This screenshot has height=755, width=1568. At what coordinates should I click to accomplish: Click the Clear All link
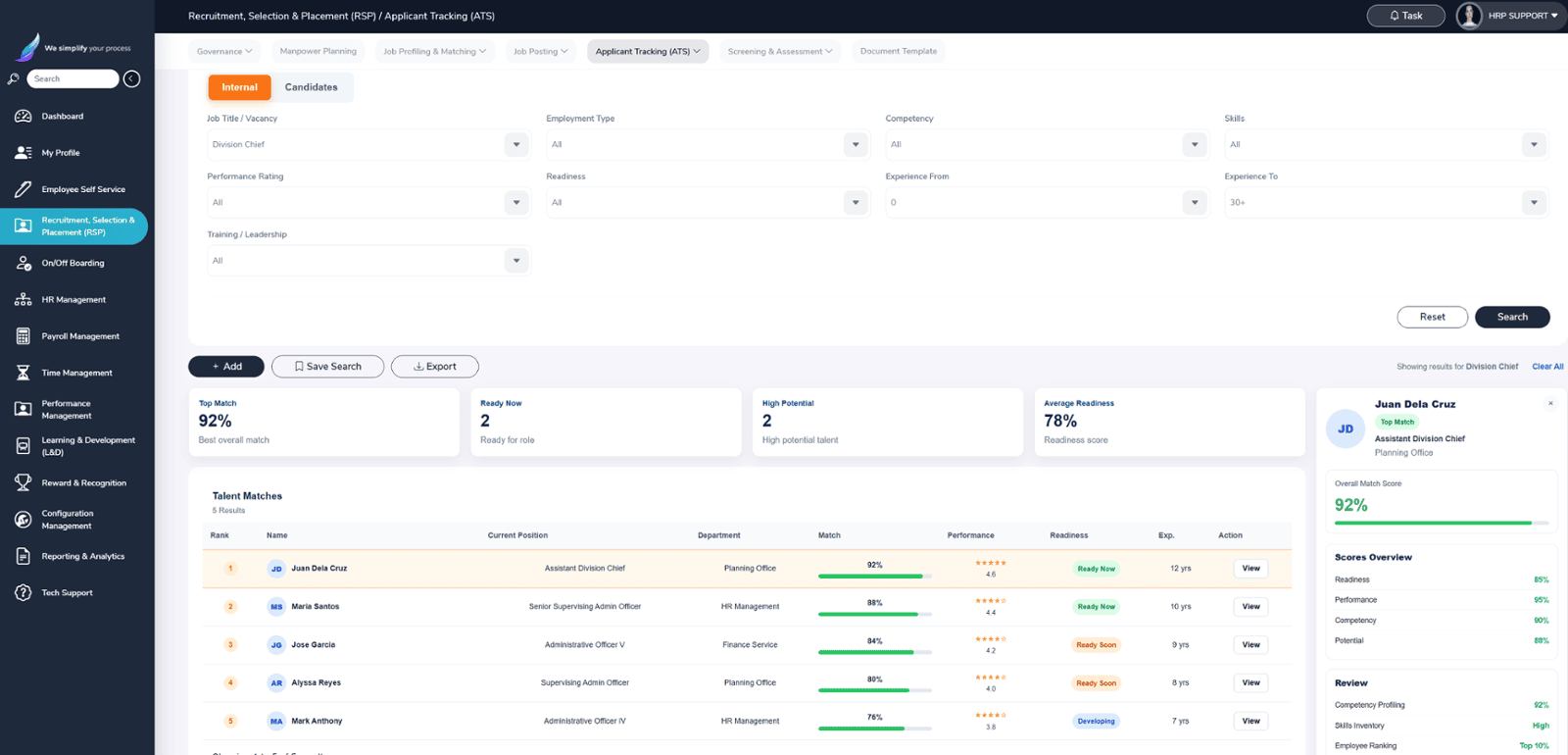1547,367
